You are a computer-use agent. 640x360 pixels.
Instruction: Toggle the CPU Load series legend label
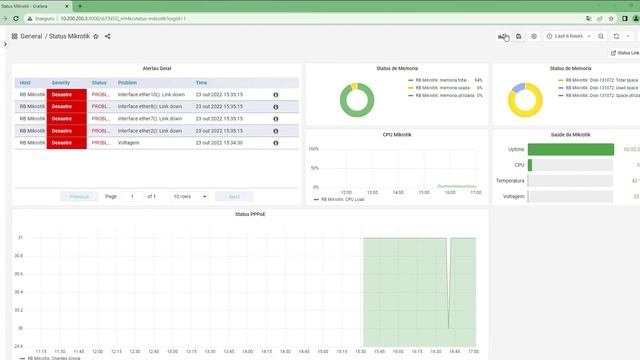pyautogui.click(x=342, y=200)
